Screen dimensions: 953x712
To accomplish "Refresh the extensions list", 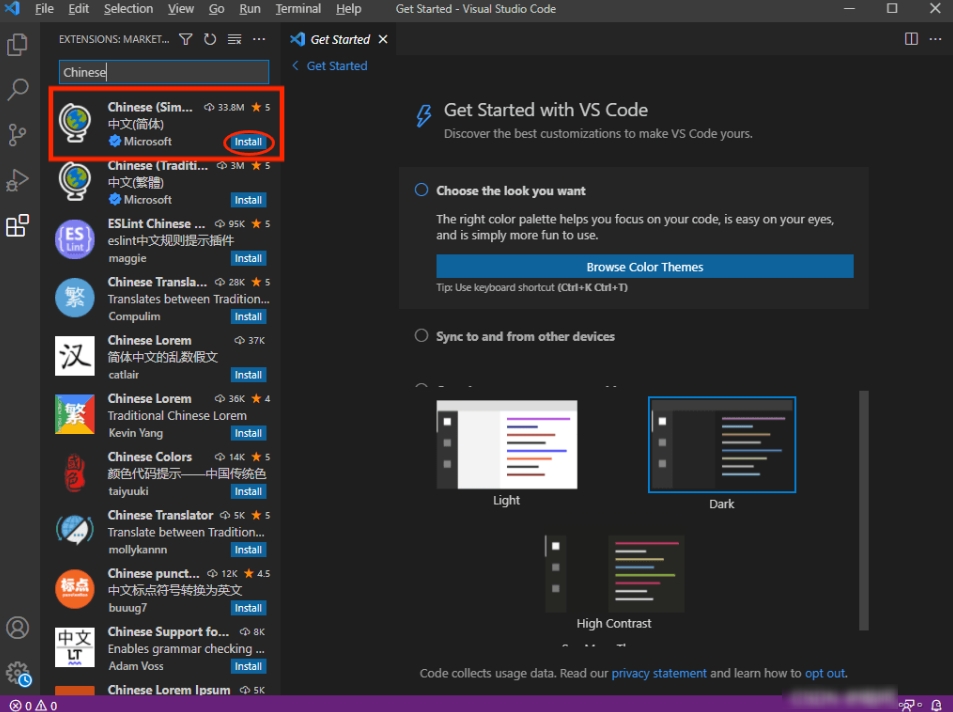I will point(210,39).
